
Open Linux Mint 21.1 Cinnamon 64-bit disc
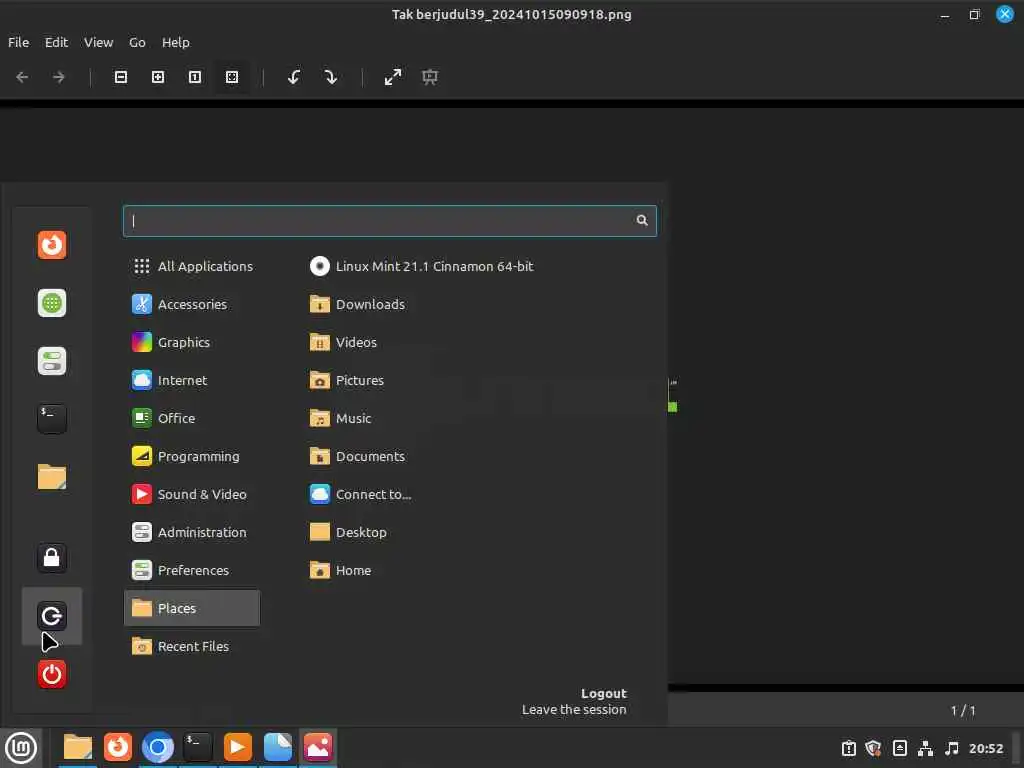tap(421, 266)
